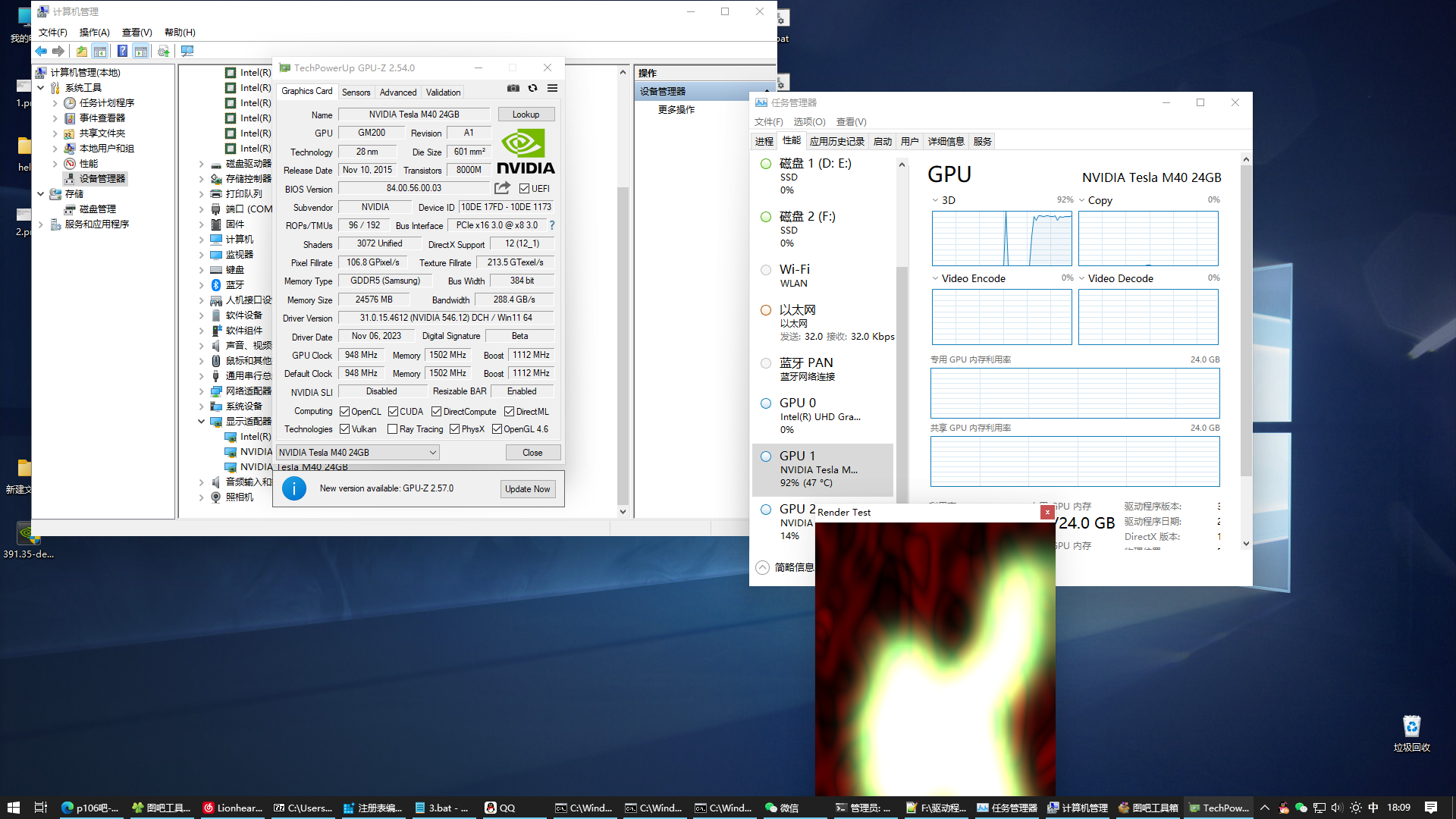The image size is (1456, 819).
Task: Click the Lookup button
Action: [526, 115]
